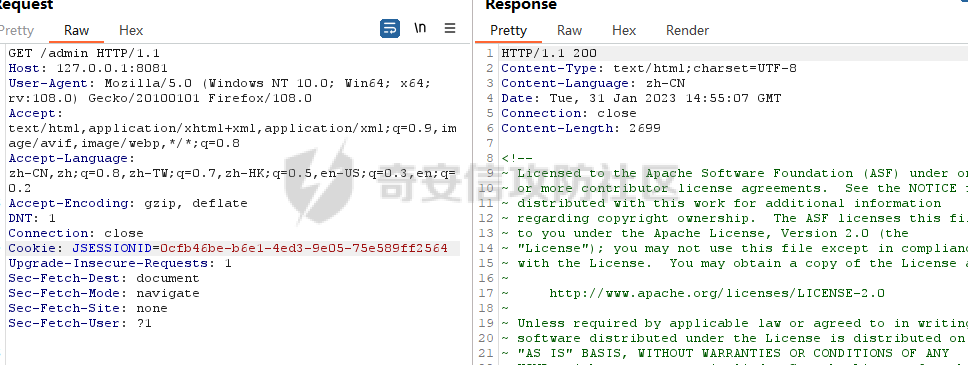Click the Host header value 127.0.0.1:8081
968x365 pixels.
coord(112,68)
